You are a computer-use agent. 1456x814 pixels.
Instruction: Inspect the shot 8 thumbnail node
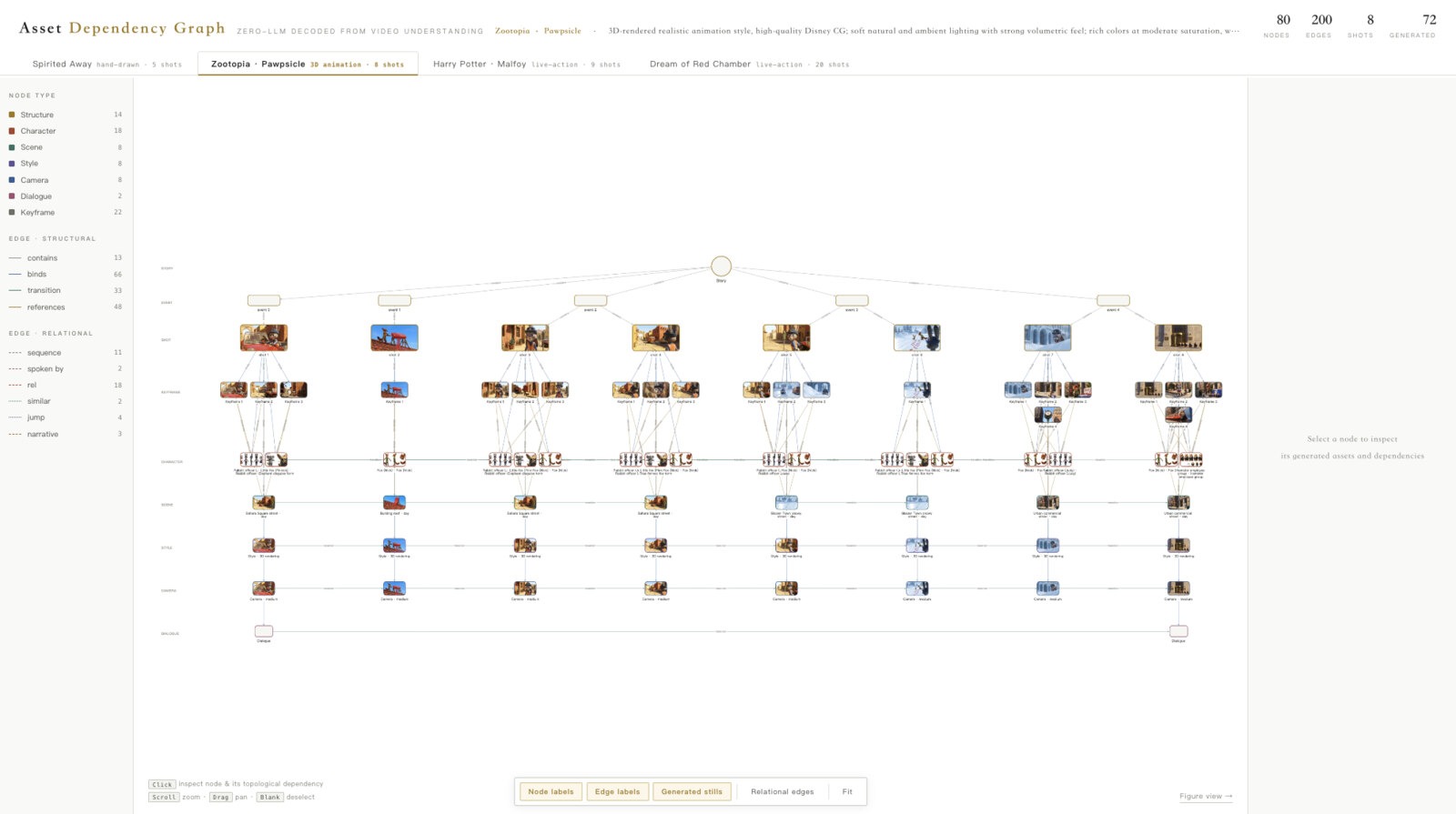tap(1178, 337)
